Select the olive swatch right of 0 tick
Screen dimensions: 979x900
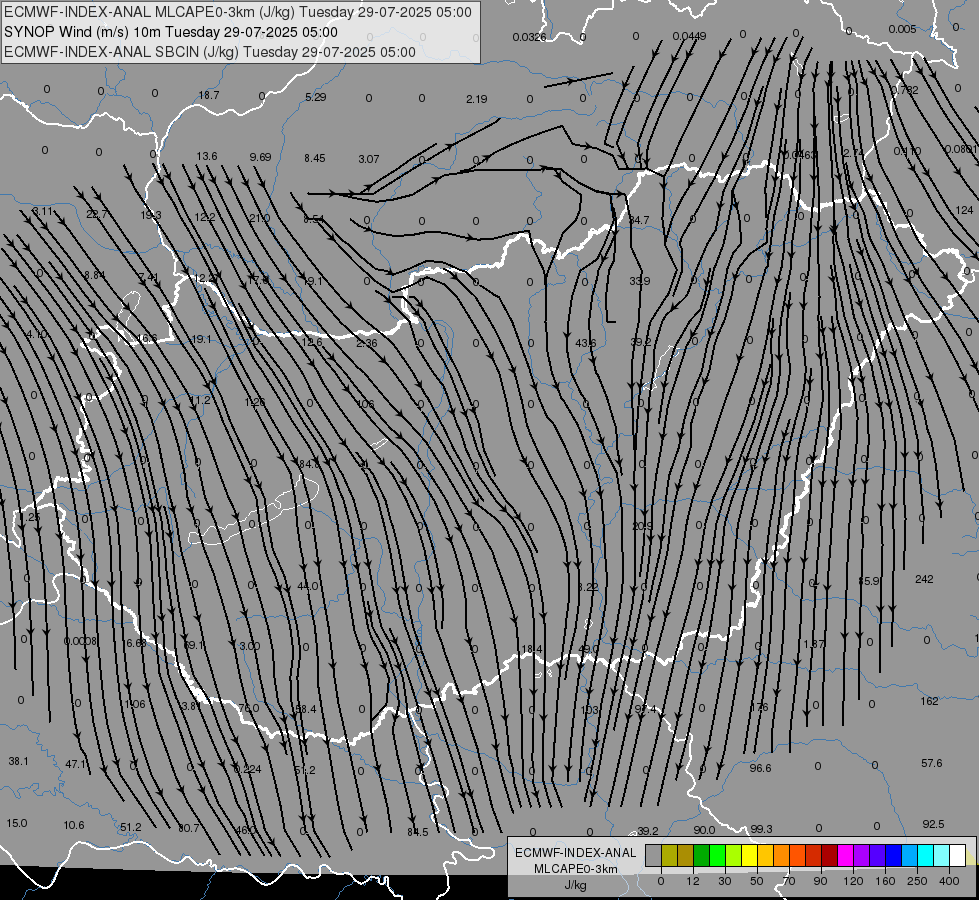[669, 856]
